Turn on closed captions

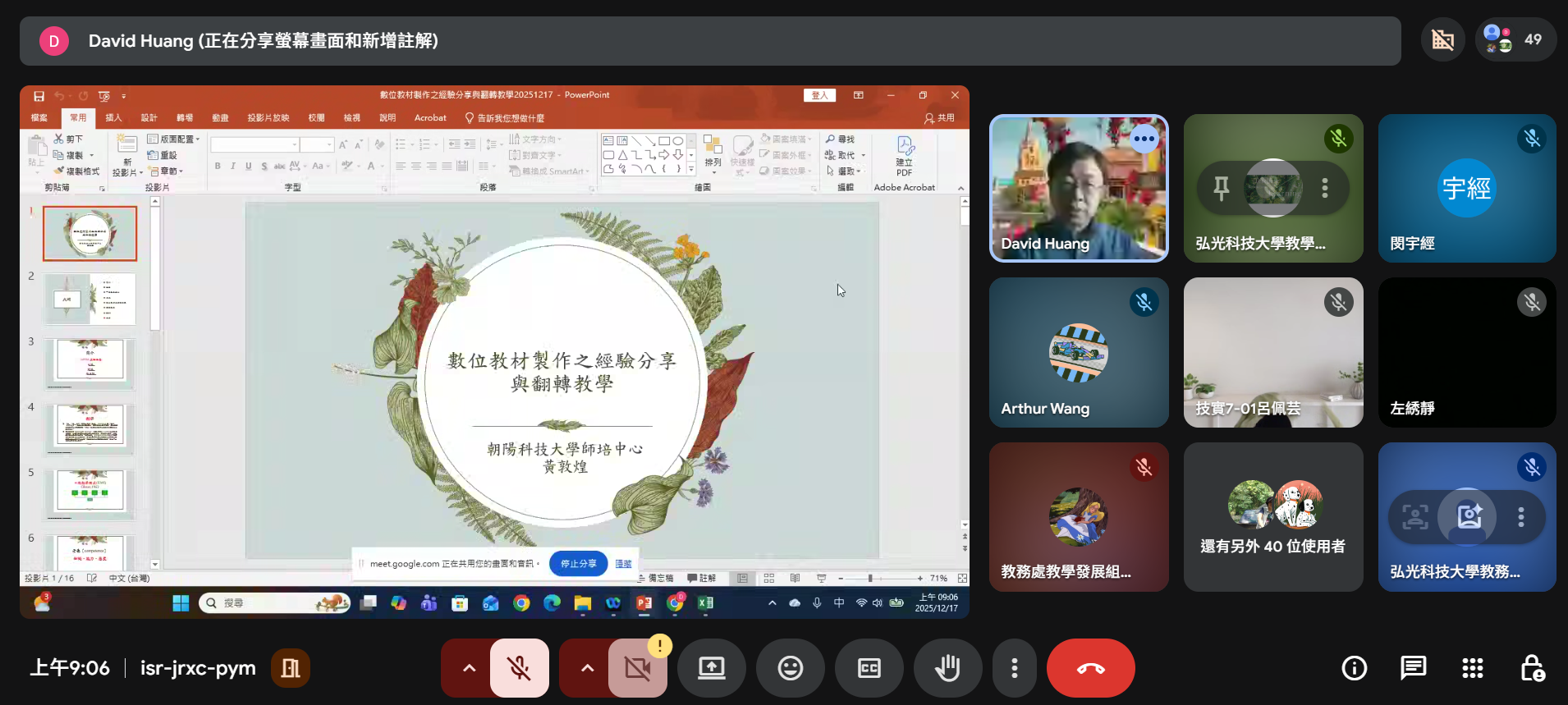869,668
